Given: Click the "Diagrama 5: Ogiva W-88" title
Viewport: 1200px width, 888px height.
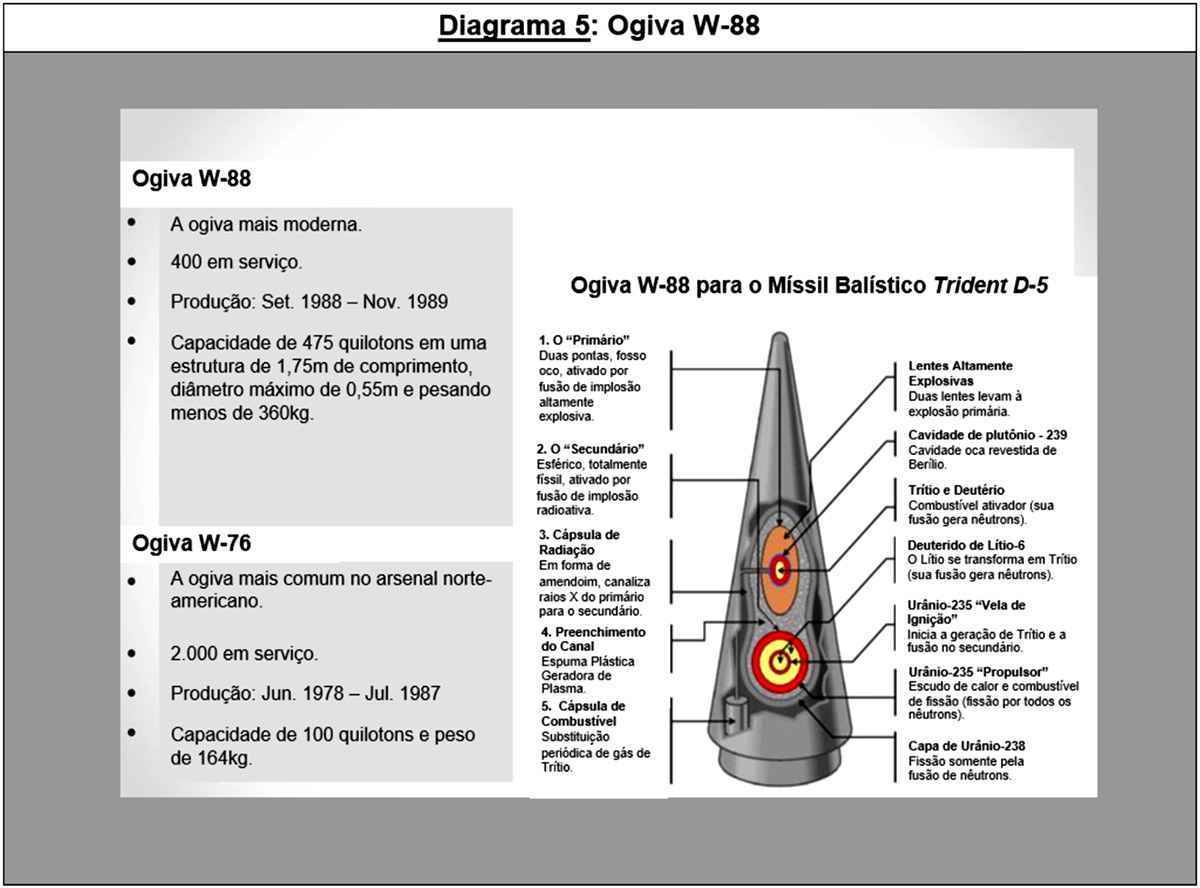Looking at the screenshot, I should tap(599, 25).
